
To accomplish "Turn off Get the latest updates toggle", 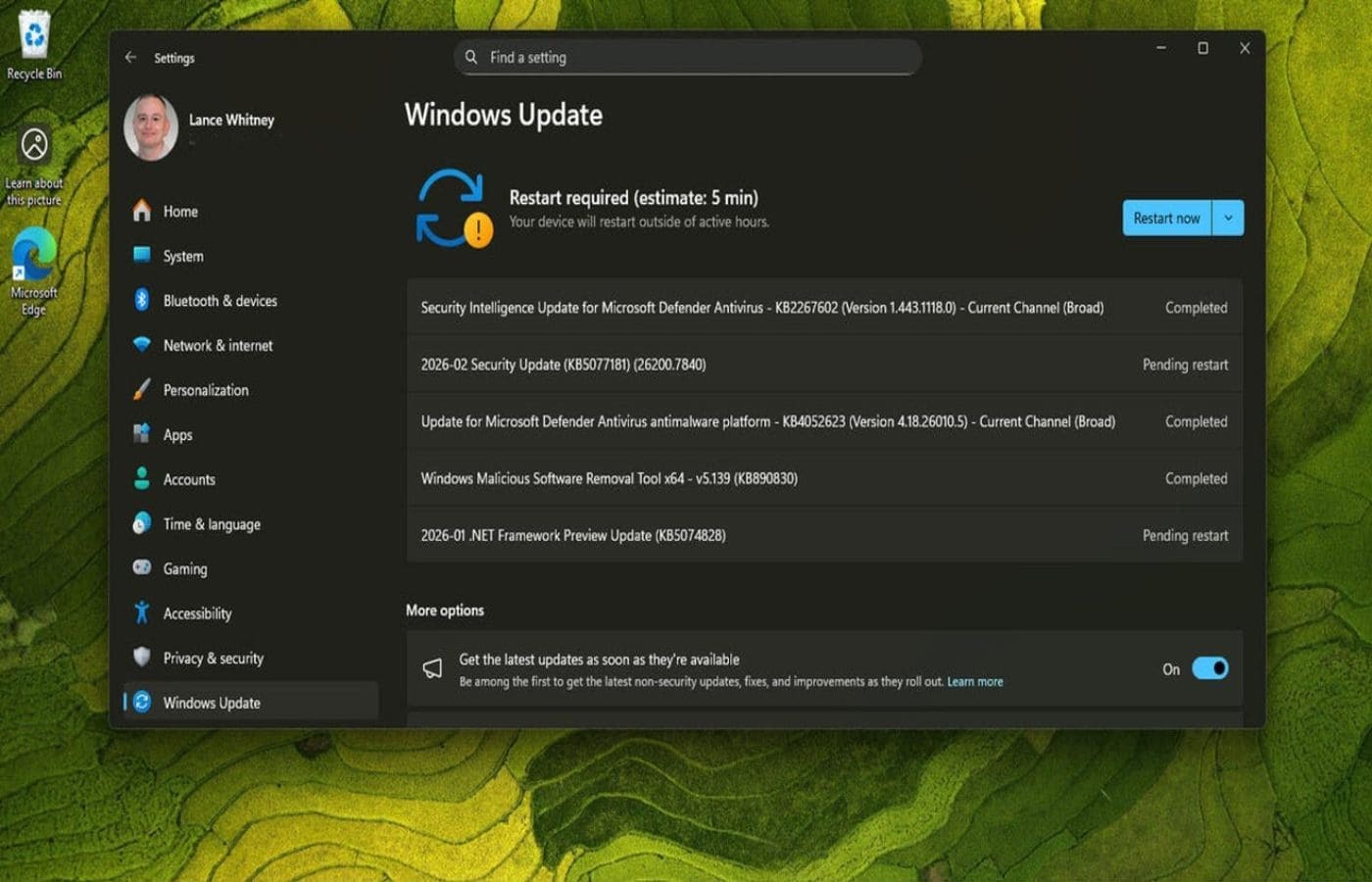I will (x=1210, y=668).
